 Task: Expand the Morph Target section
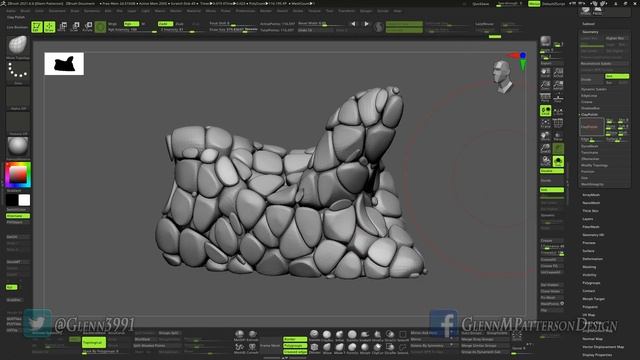(x=593, y=299)
